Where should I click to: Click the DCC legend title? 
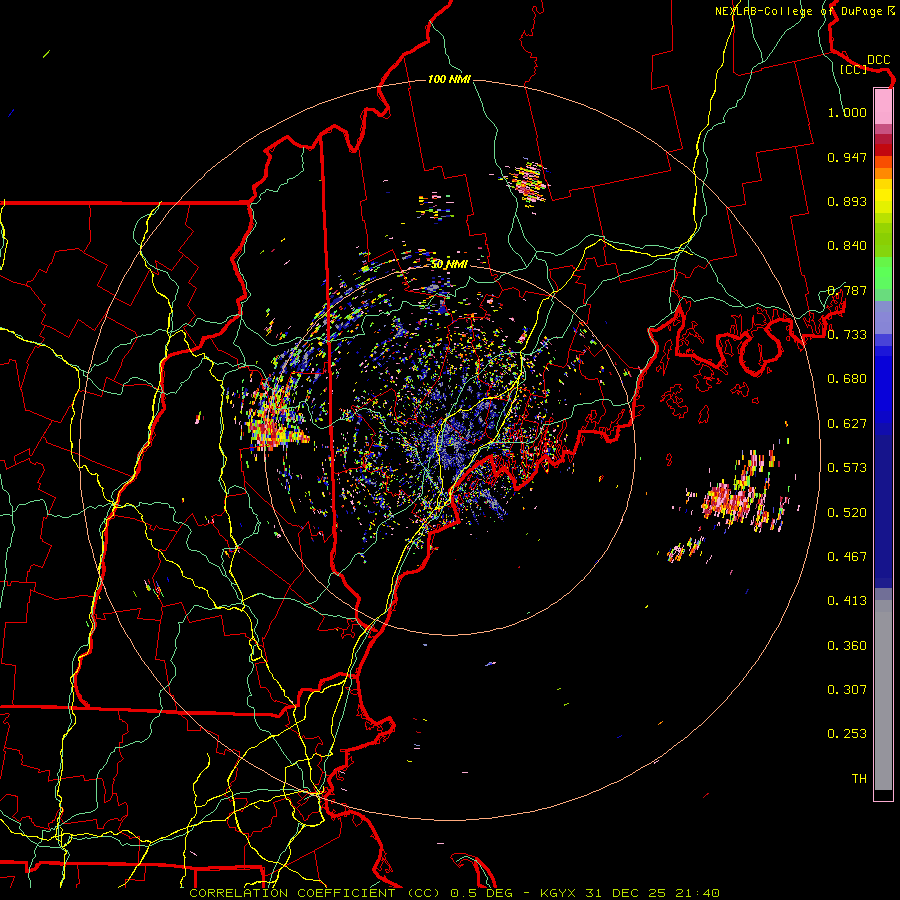tap(879, 59)
